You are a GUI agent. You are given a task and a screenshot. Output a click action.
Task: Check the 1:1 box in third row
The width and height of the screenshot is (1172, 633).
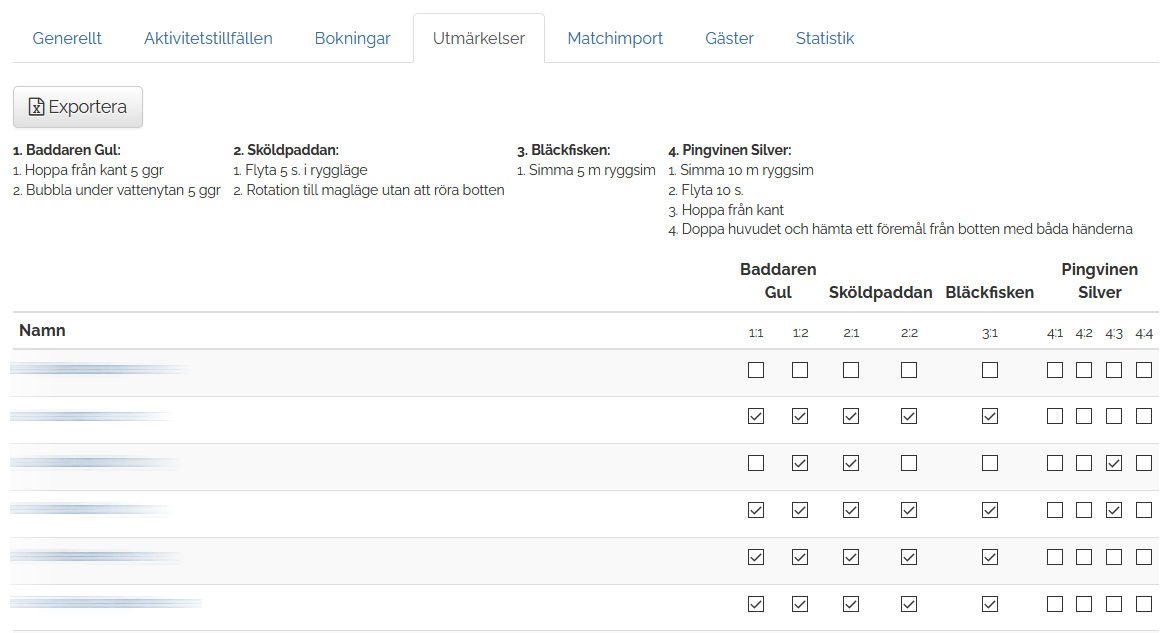pos(756,463)
